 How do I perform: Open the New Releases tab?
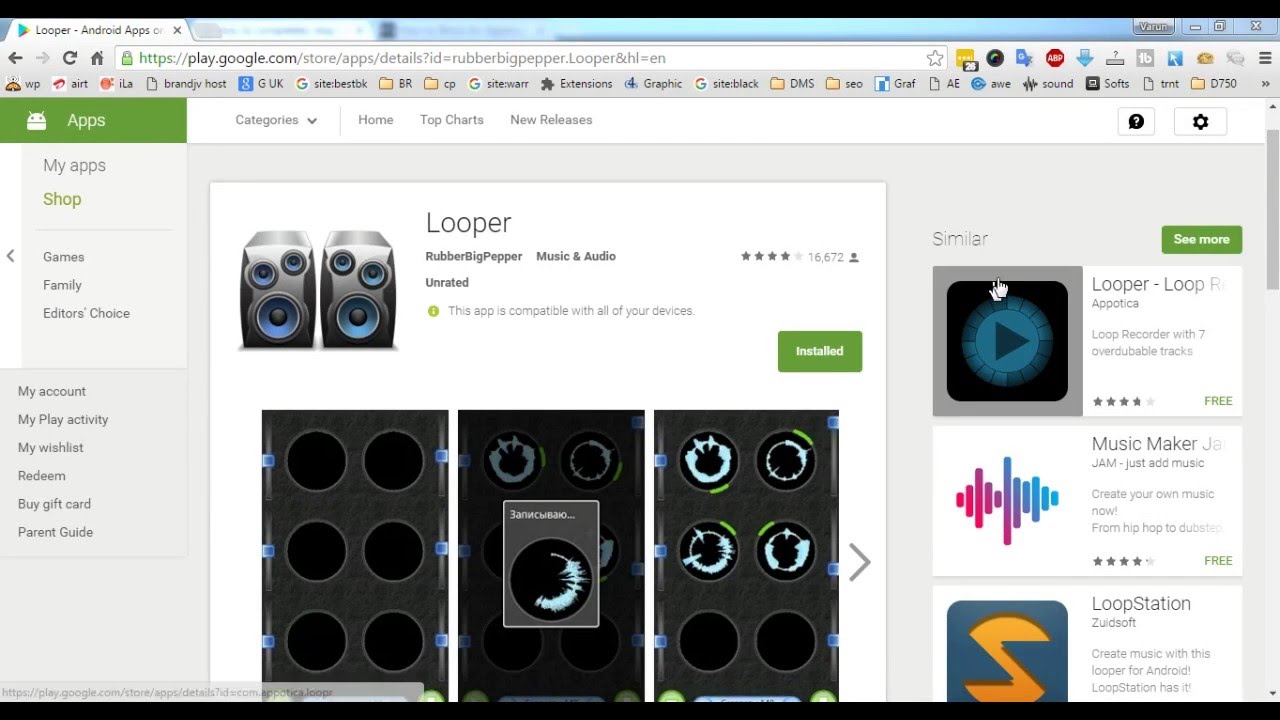click(x=551, y=120)
